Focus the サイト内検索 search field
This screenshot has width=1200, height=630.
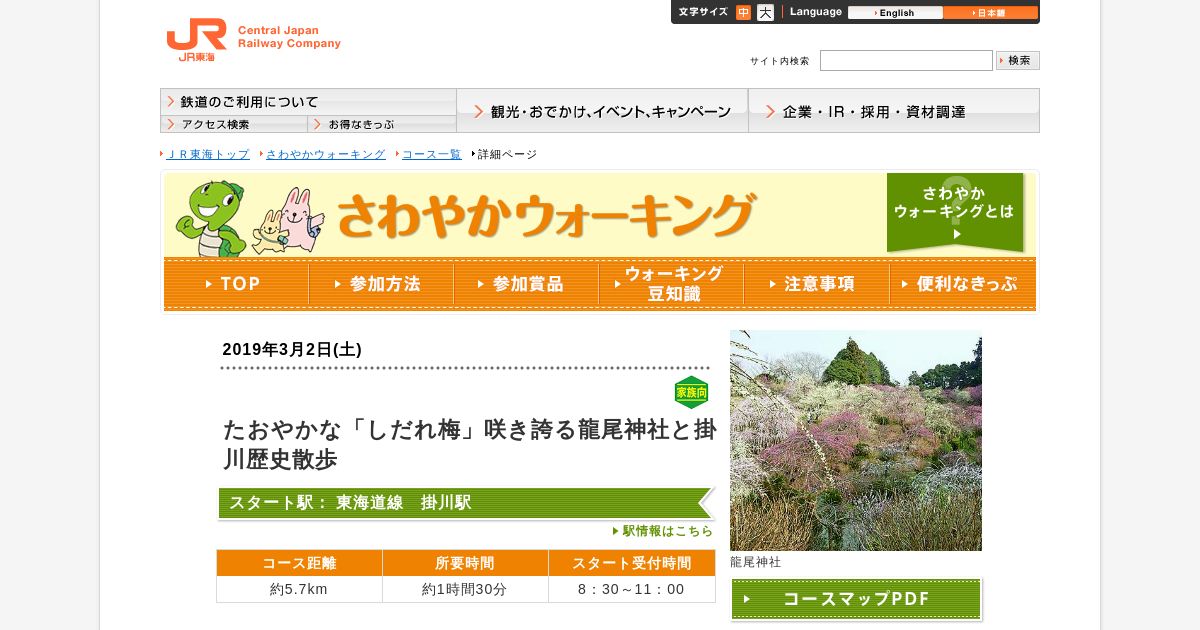(x=906, y=60)
